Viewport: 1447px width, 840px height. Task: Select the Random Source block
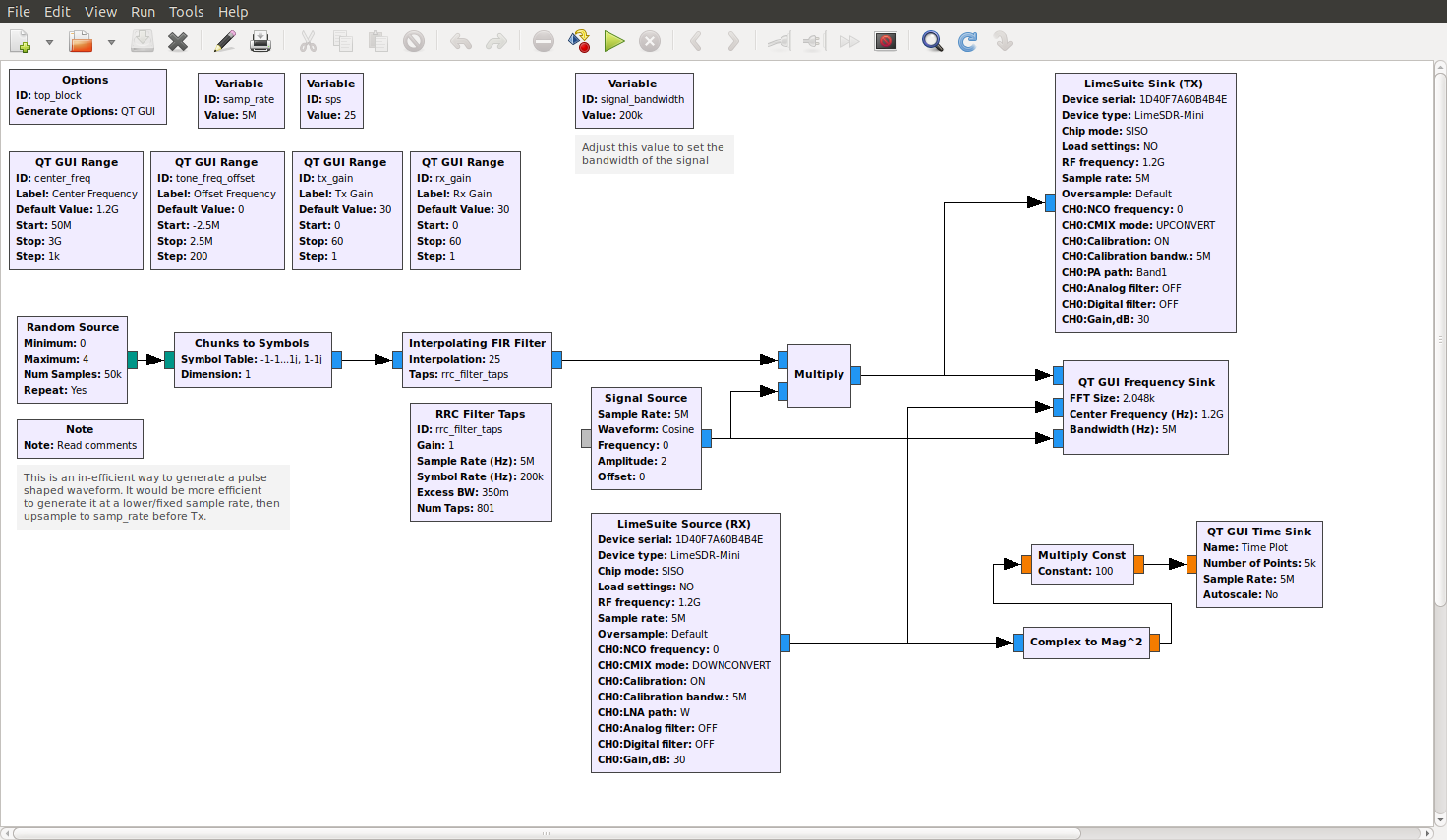tap(72, 360)
